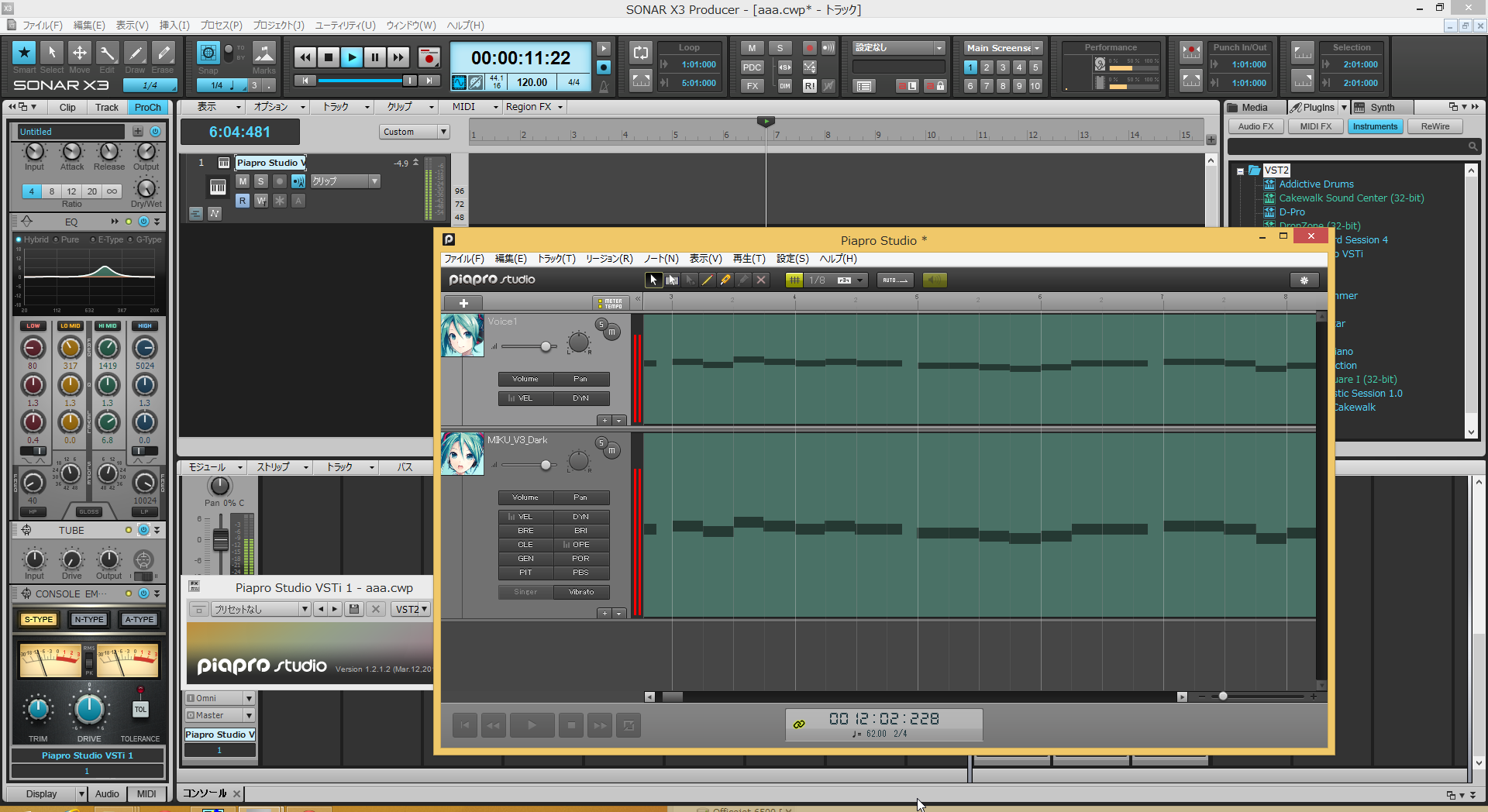Image resolution: width=1488 pixels, height=812 pixels.
Task: Select the Hybrid EQ mode radio
Action: pyautogui.click(x=19, y=239)
